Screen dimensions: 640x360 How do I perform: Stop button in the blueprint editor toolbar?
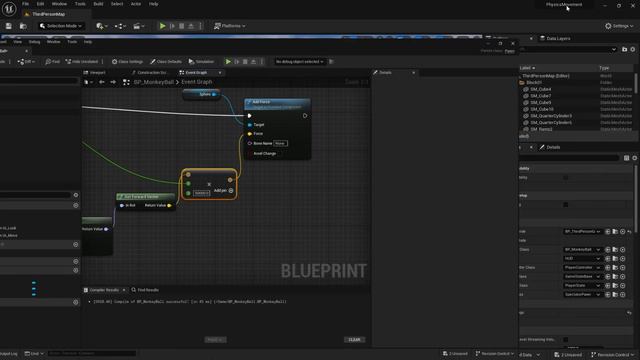(245, 62)
